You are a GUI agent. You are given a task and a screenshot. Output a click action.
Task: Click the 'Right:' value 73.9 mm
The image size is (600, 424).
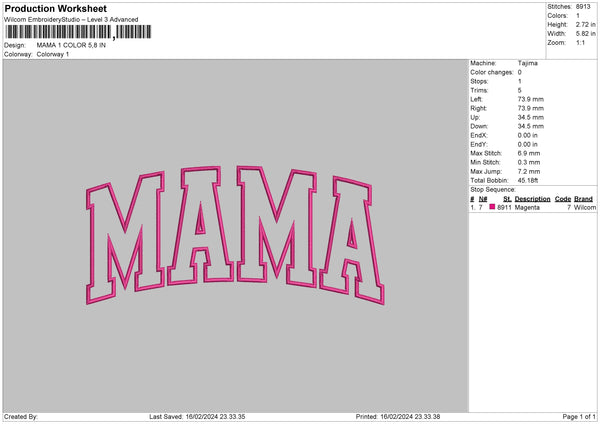point(531,108)
